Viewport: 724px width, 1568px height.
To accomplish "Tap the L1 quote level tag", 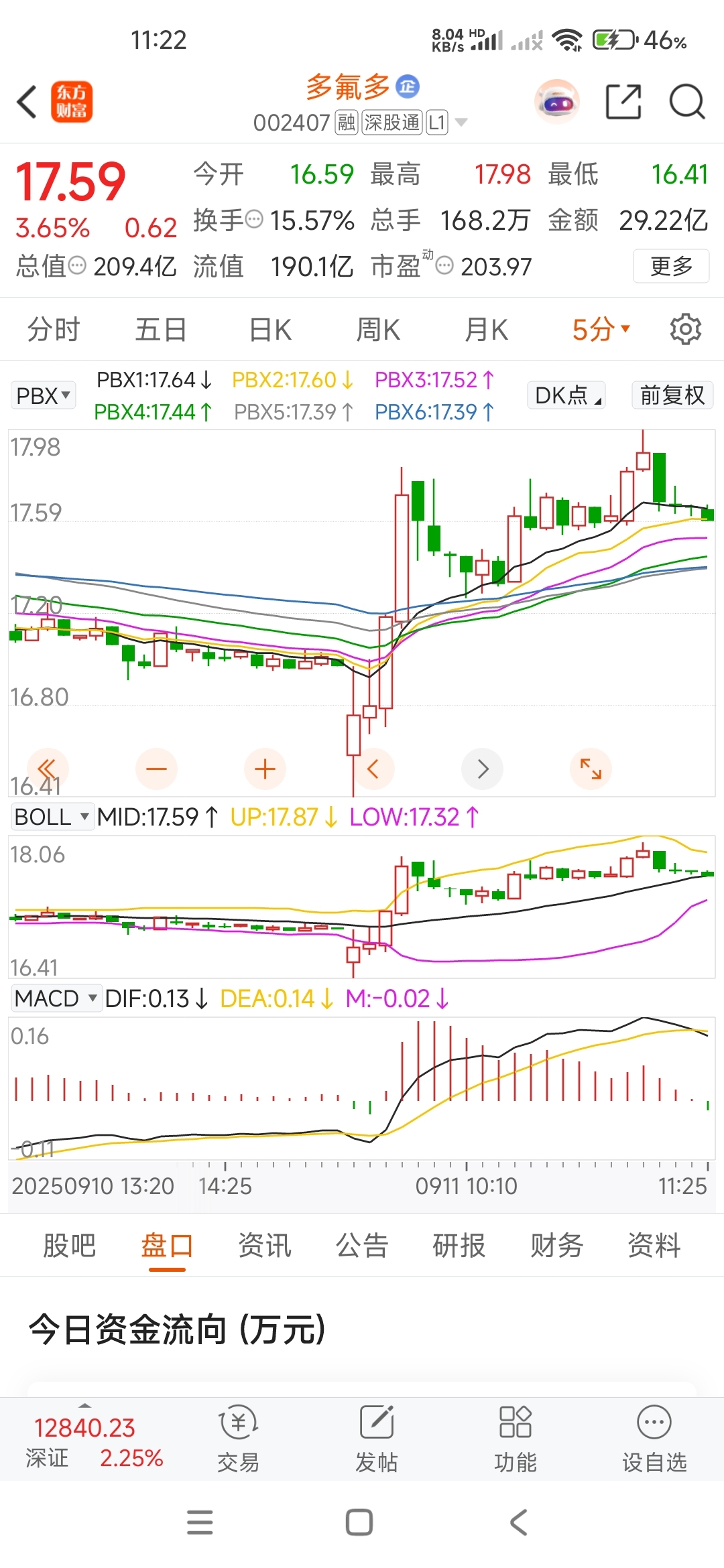I will click(437, 123).
